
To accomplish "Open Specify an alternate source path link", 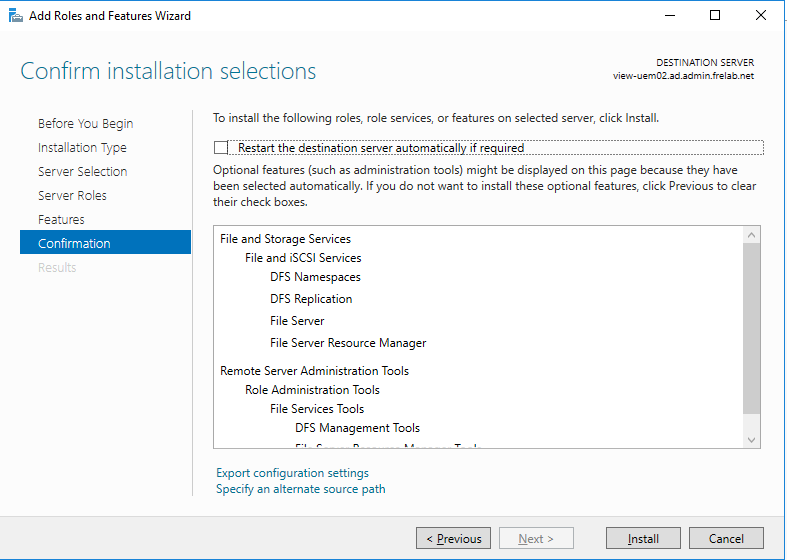I will click(300, 489).
